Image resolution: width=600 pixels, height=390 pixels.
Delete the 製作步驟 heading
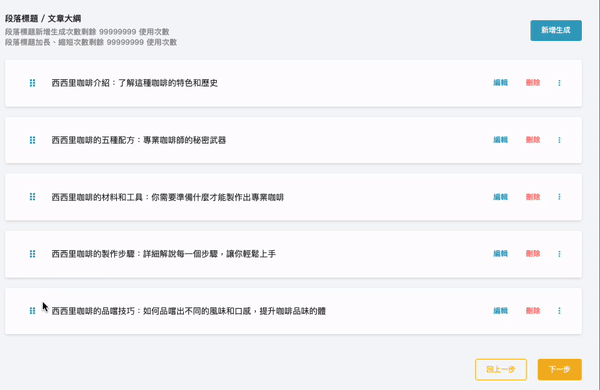[x=533, y=253]
